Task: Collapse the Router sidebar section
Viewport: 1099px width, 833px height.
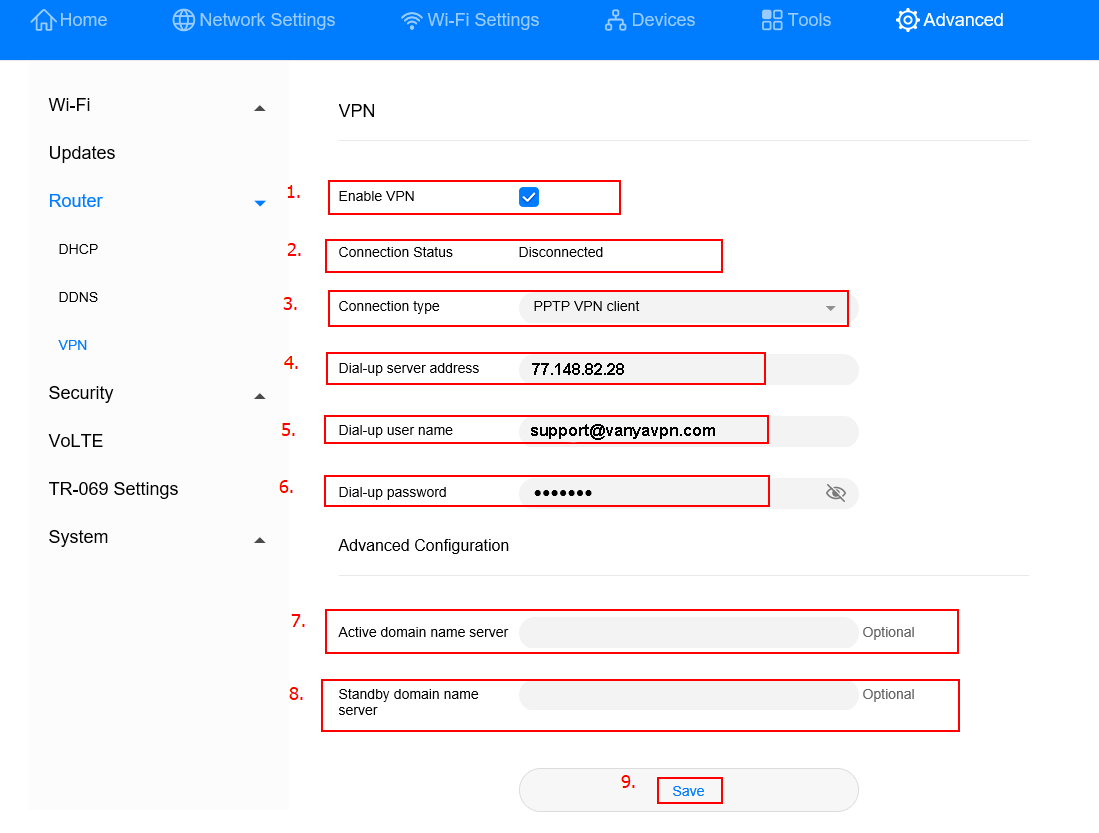Action: pyautogui.click(x=260, y=203)
